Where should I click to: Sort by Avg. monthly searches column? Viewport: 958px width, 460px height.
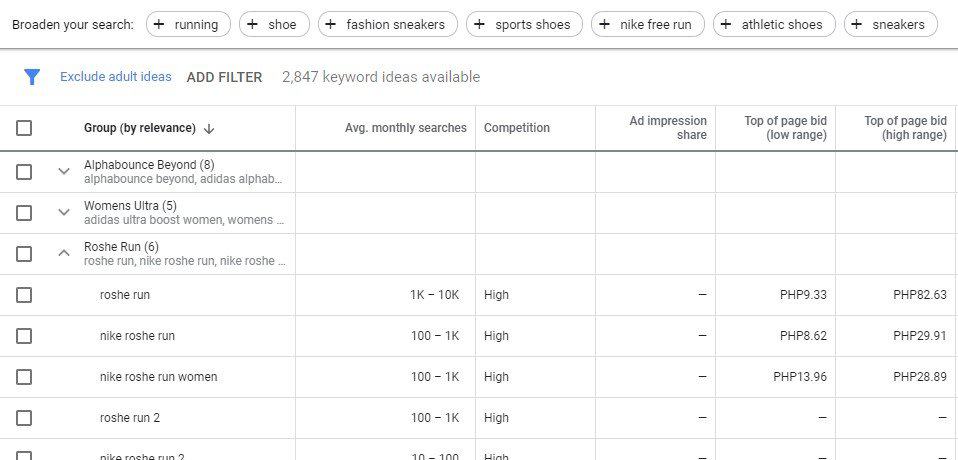[406, 128]
